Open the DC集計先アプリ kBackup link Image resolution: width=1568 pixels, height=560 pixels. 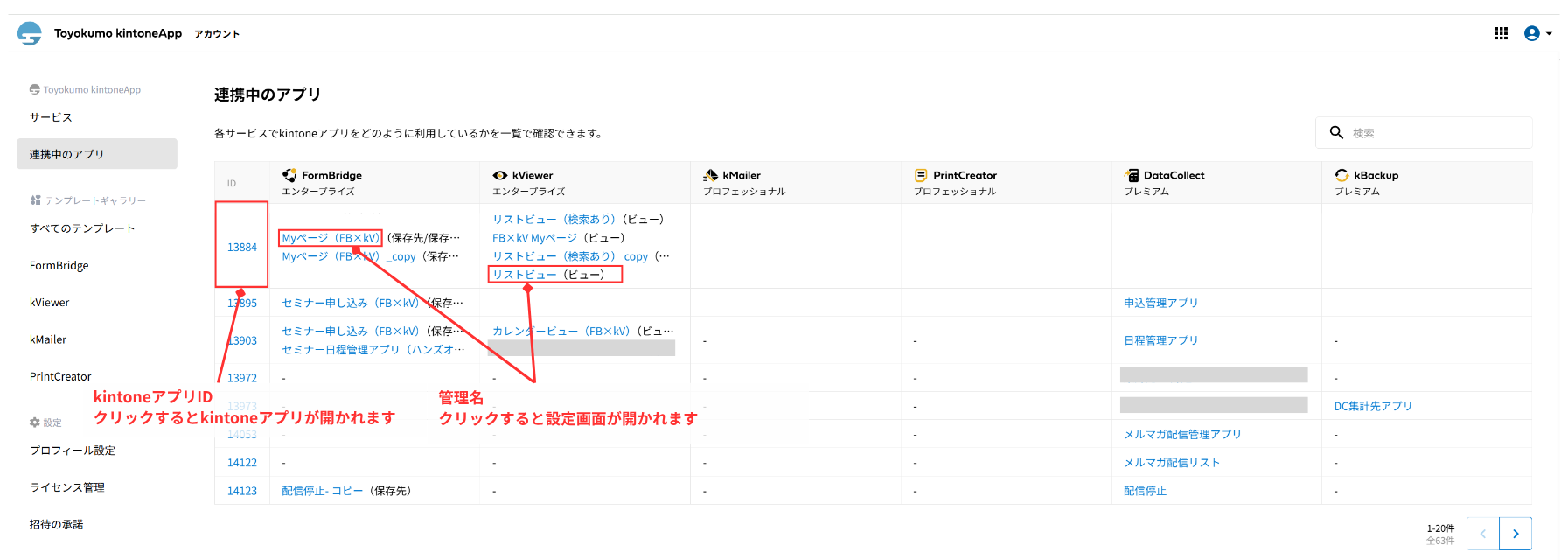(1373, 406)
